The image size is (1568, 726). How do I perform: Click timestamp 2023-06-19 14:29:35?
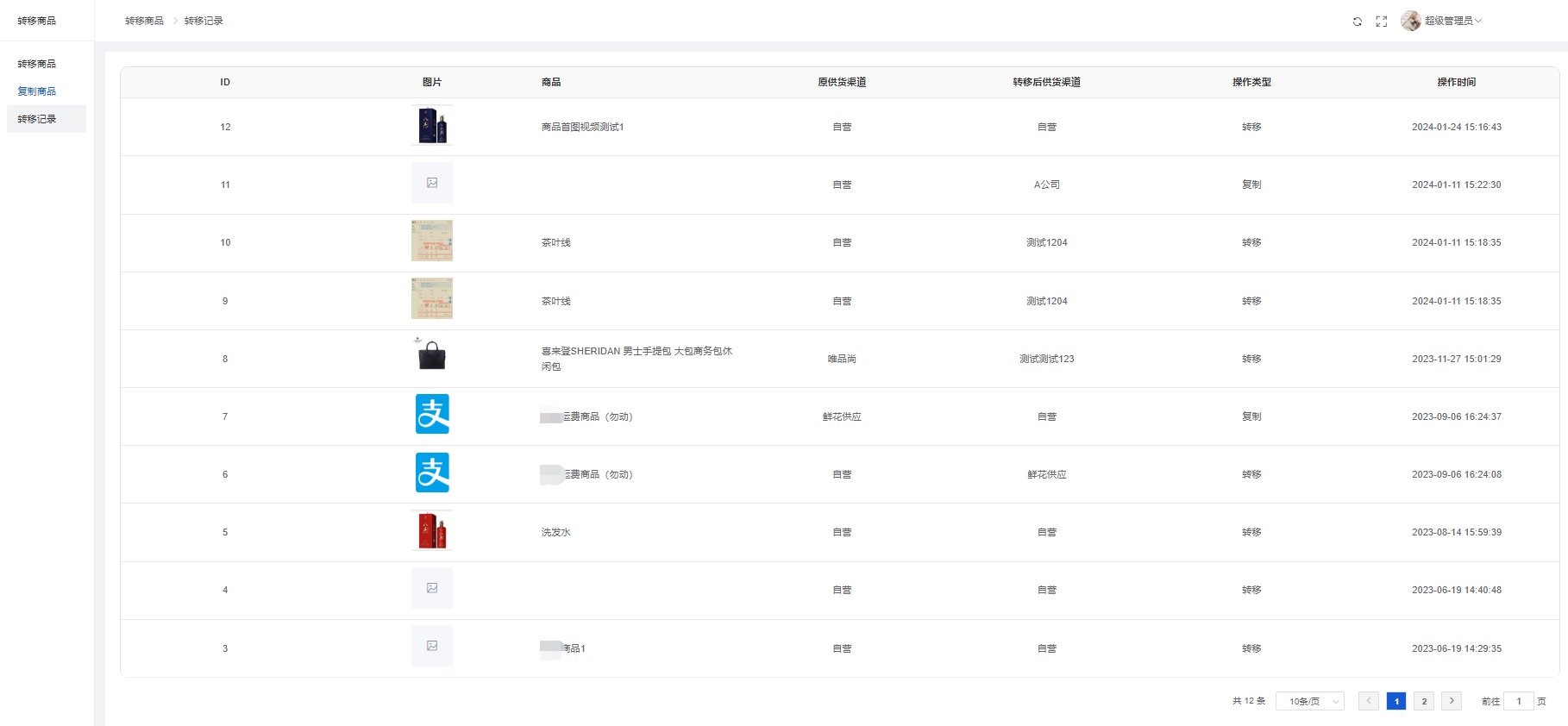pos(1457,649)
